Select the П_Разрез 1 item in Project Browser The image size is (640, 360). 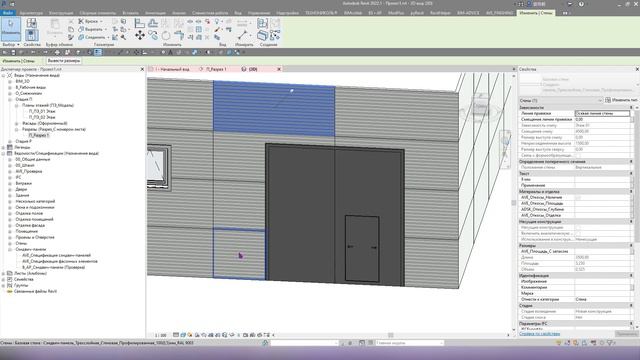pyautogui.click(x=39, y=135)
